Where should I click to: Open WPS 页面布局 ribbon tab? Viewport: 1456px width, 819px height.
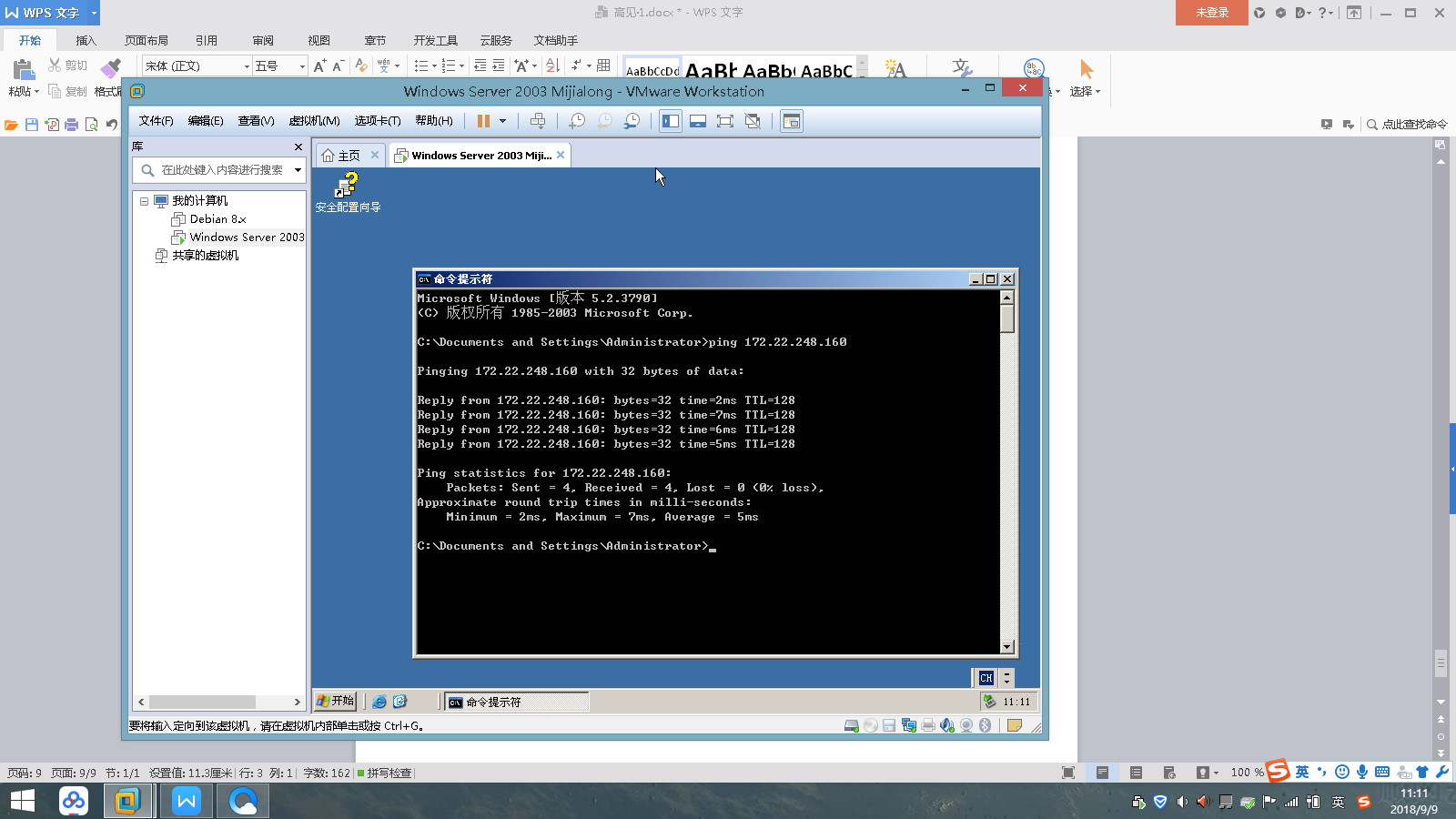[147, 40]
